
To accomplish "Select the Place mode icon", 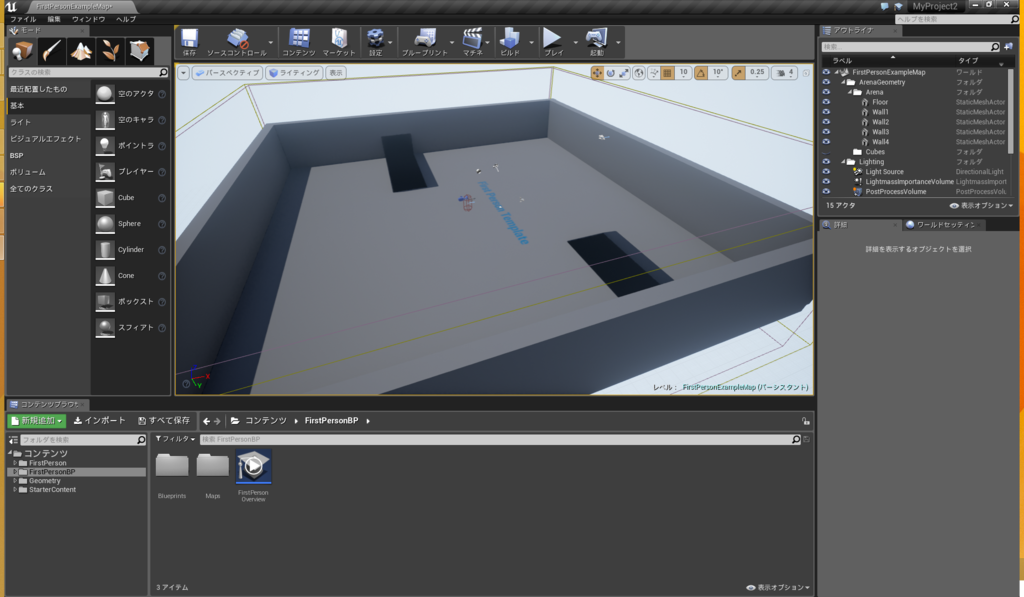I will tap(22, 50).
